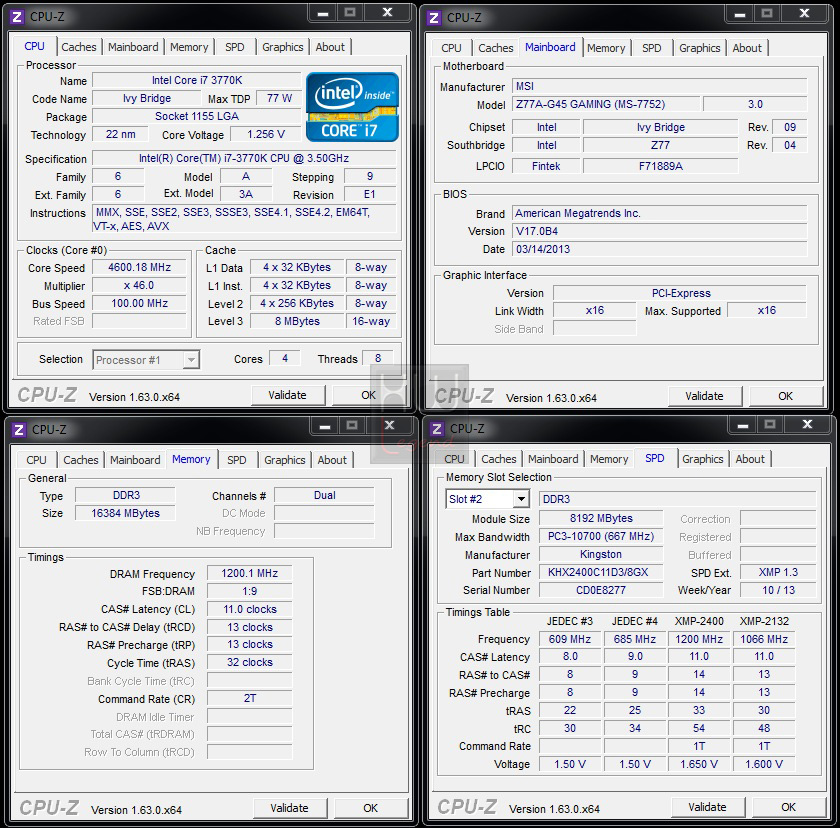840x828 pixels.
Task: Click Validate in the Mainboard window
Action: 704,396
